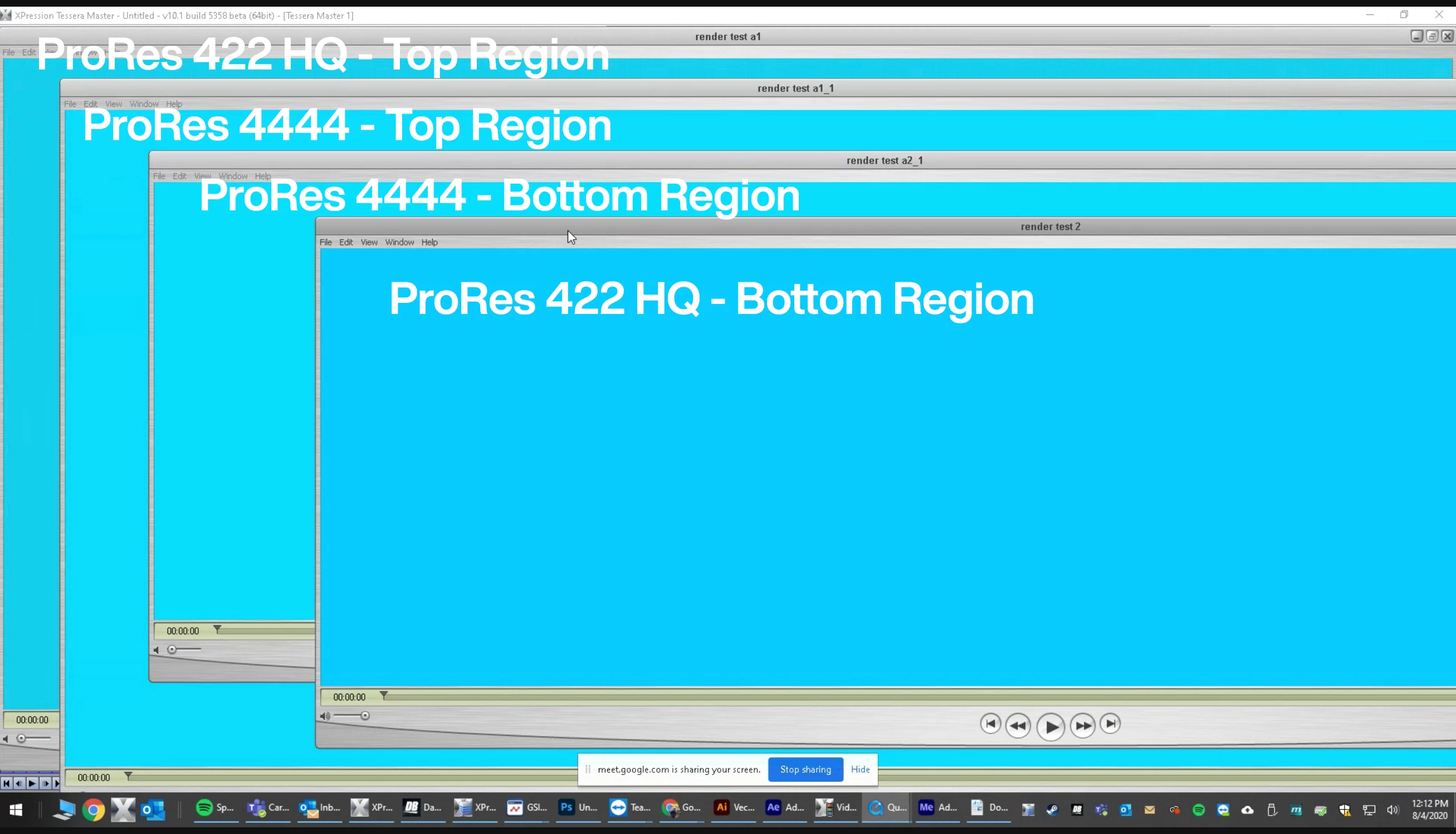Open Windows Start menu
The width and height of the screenshot is (1456, 834).
16,810
